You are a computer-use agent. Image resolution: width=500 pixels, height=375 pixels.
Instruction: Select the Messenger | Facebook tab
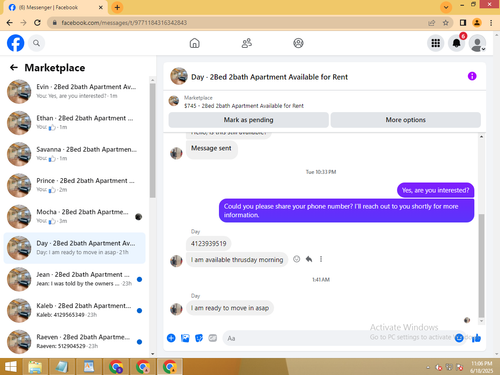(x=55, y=7)
